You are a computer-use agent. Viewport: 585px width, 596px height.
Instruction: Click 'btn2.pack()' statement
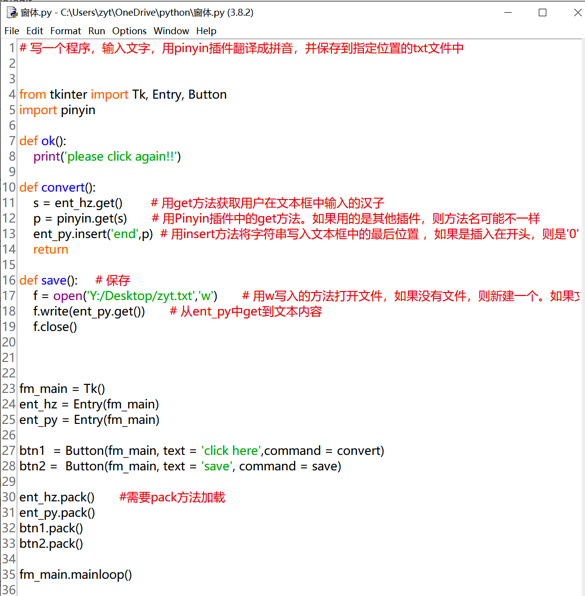click(51, 544)
